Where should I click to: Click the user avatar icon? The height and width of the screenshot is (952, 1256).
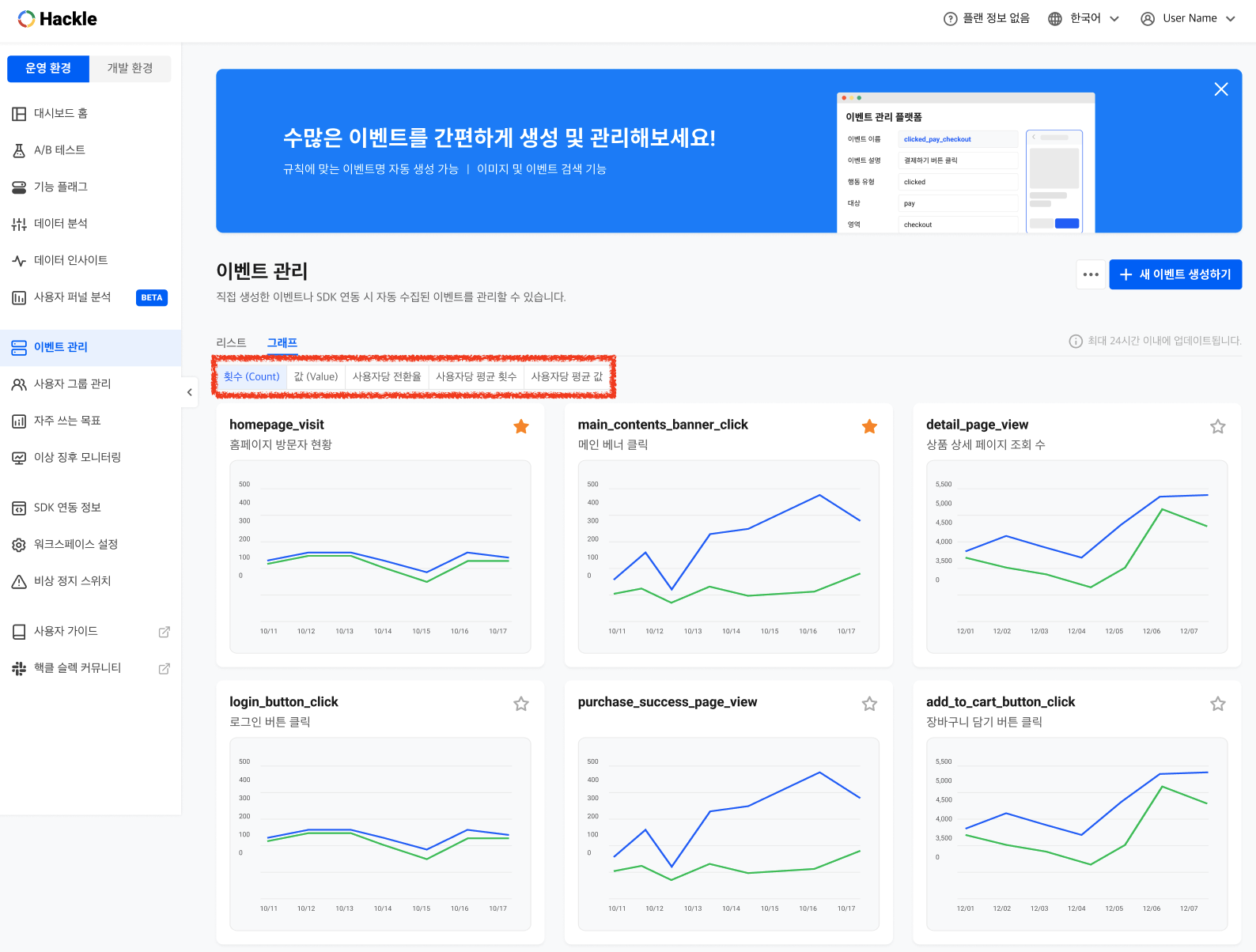point(1148,19)
